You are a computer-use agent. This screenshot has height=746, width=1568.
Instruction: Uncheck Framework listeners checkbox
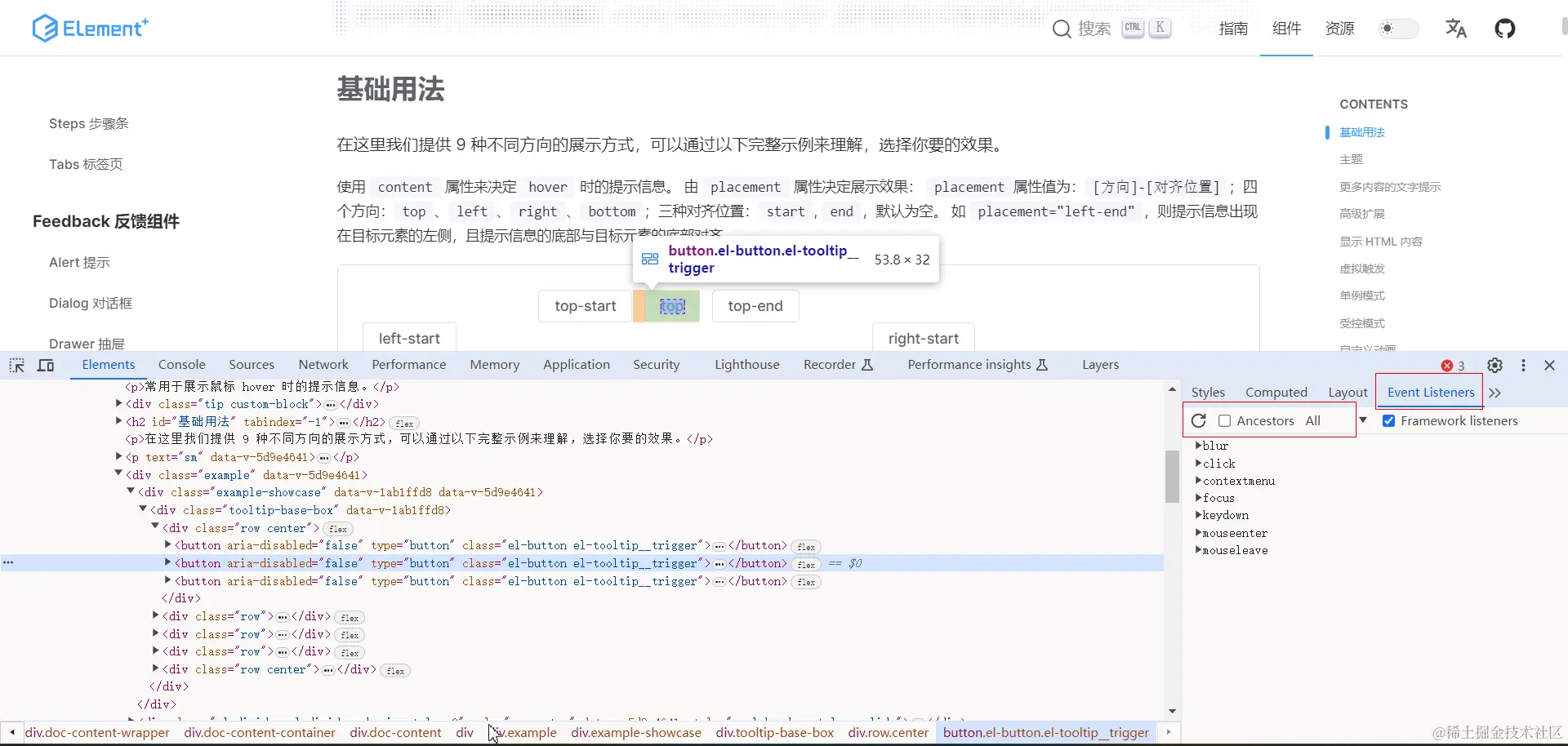coord(1388,420)
